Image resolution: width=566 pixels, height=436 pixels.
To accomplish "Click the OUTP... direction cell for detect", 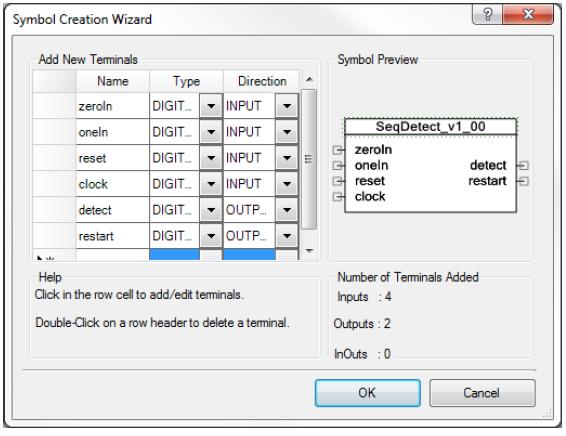I will pyautogui.click(x=249, y=210).
